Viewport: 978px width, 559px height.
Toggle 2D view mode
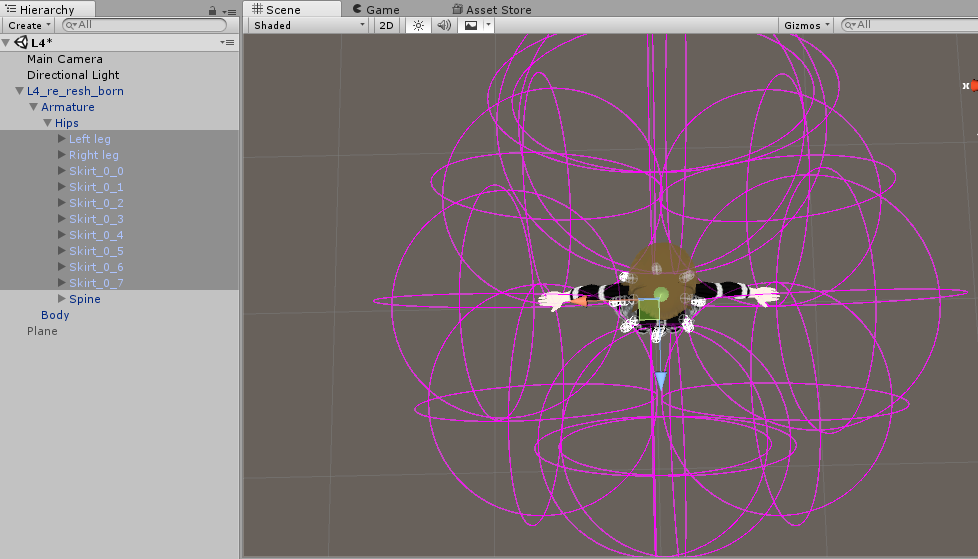click(387, 25)
